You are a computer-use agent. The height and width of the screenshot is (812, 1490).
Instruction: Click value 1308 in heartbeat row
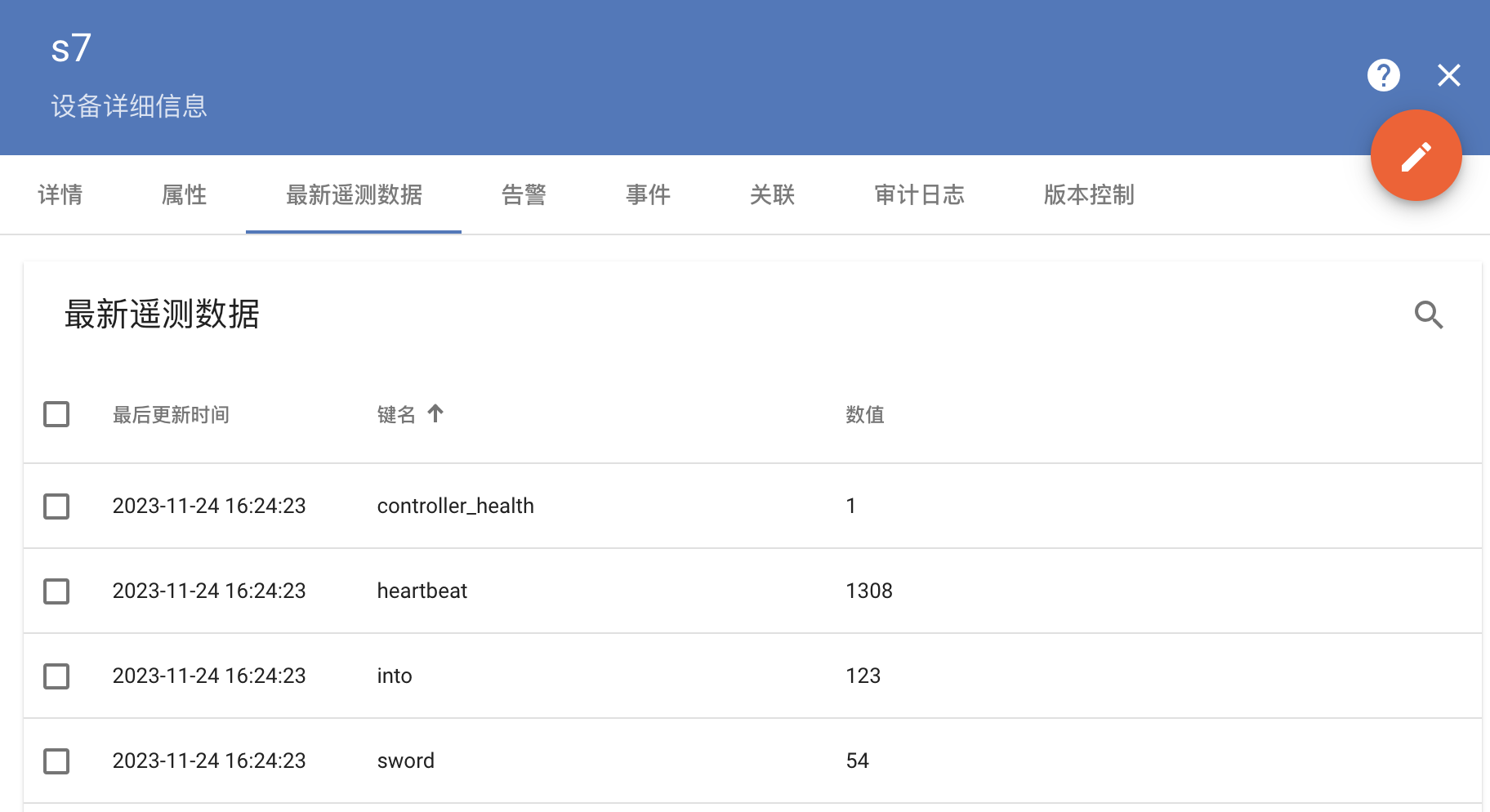[x=869, y=591]
